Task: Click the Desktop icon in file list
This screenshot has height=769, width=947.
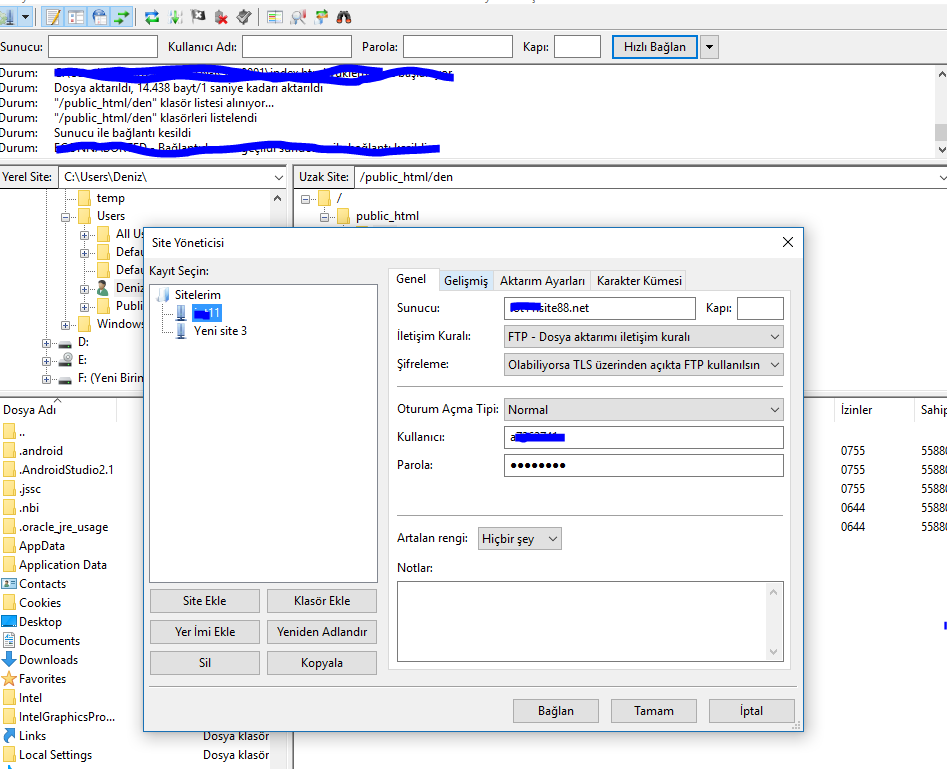Action: 9,622
